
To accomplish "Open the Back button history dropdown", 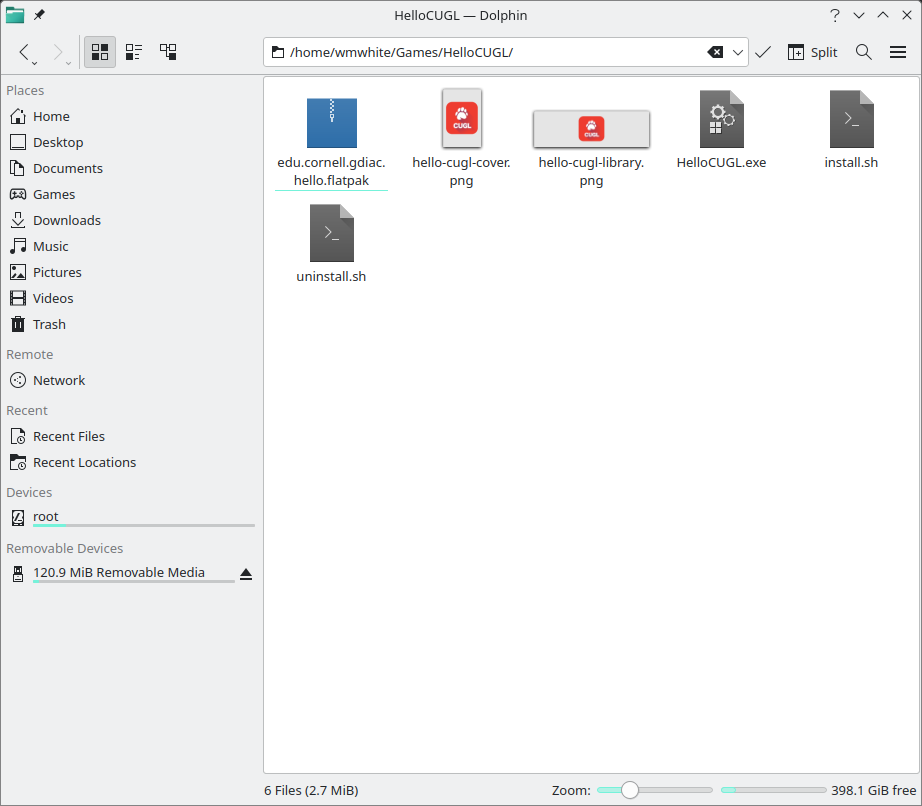I will (x=36, y=63).
